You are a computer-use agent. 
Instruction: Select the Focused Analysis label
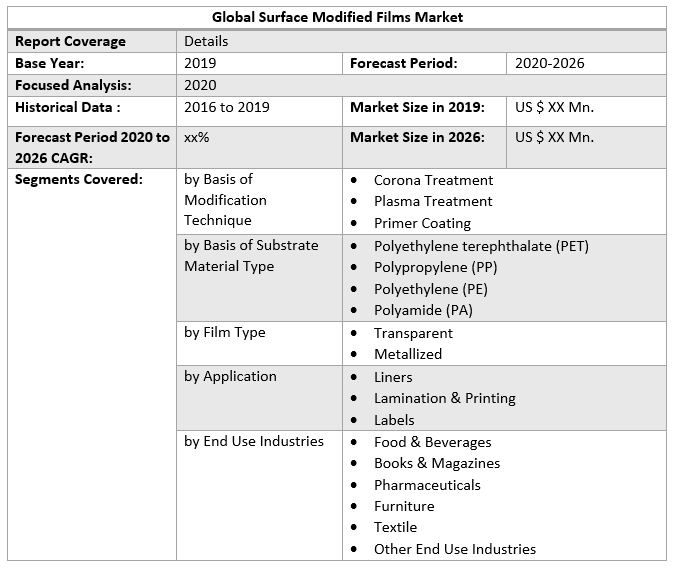coord(73,85)
